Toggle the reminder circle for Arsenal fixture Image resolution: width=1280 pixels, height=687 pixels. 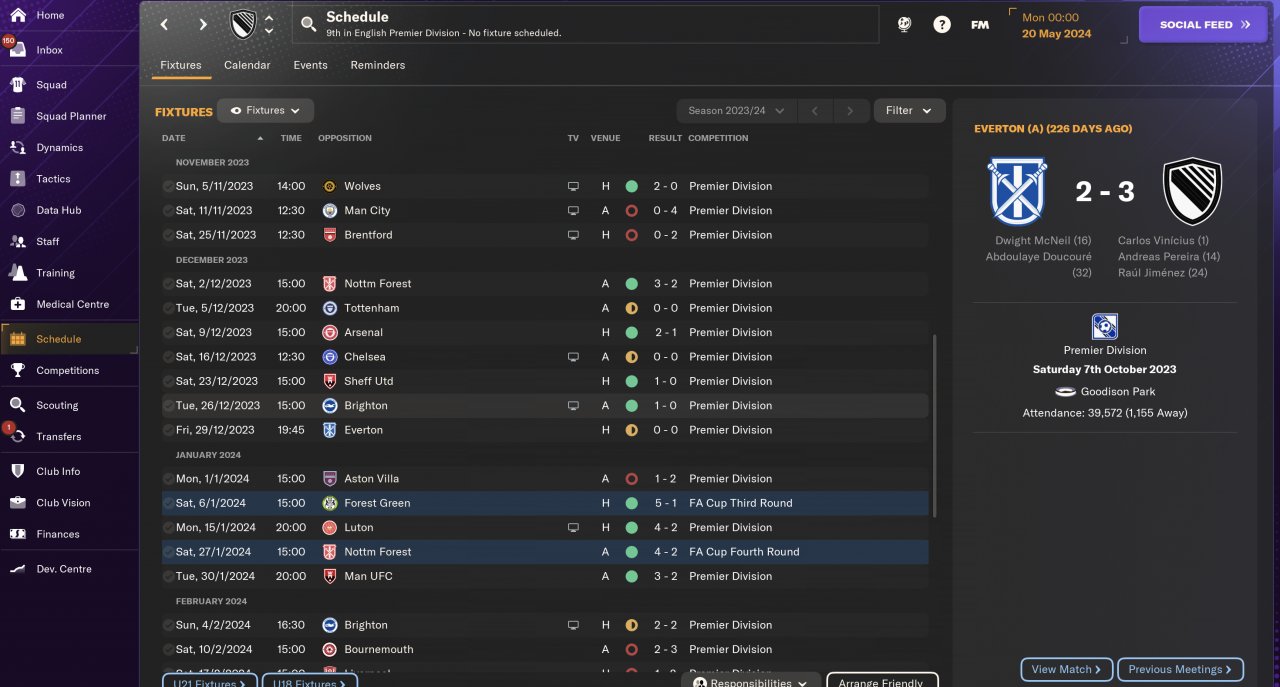tap(168, 332)
